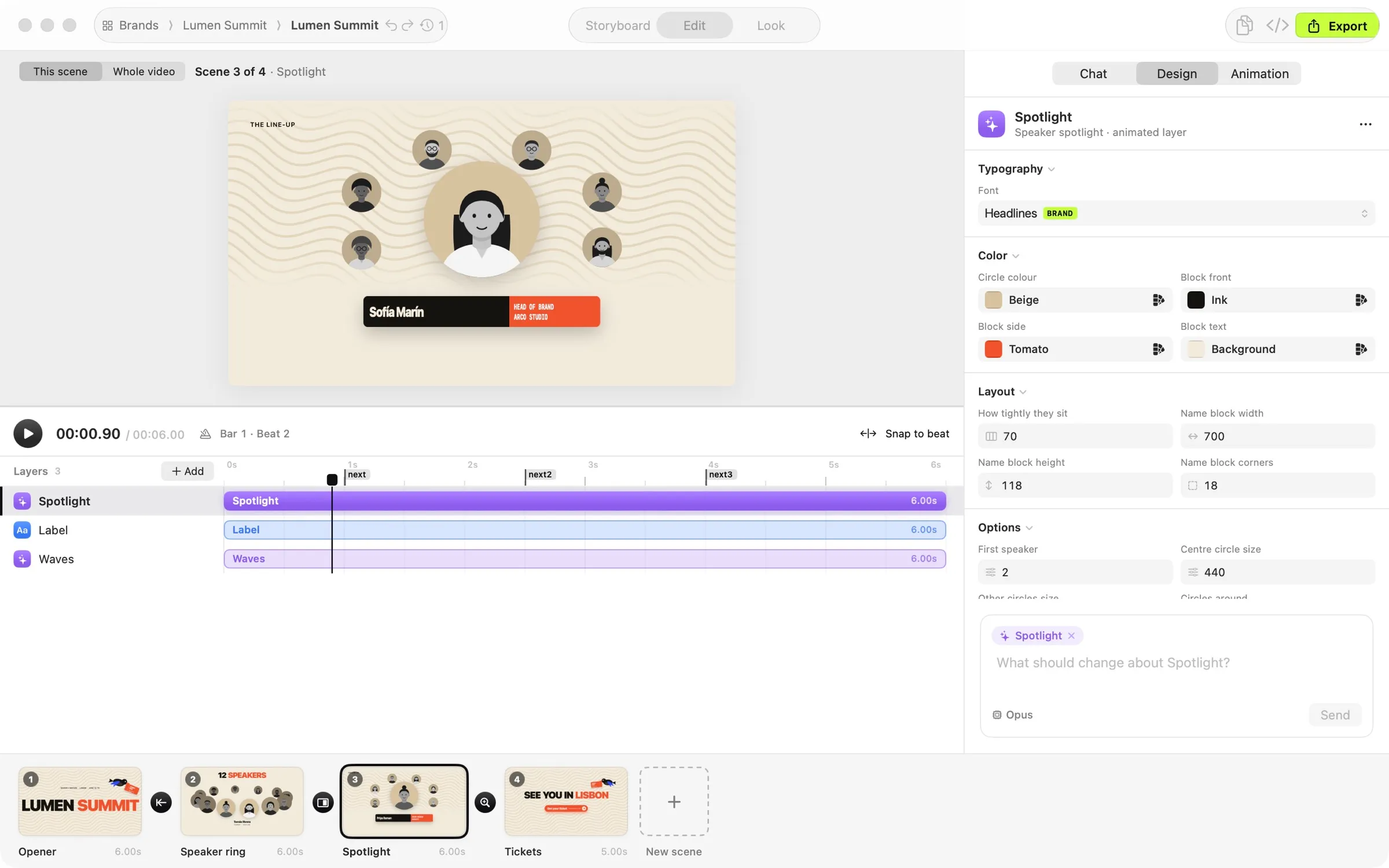
Task: Click the next2 timeline marker
Action: 539,475
